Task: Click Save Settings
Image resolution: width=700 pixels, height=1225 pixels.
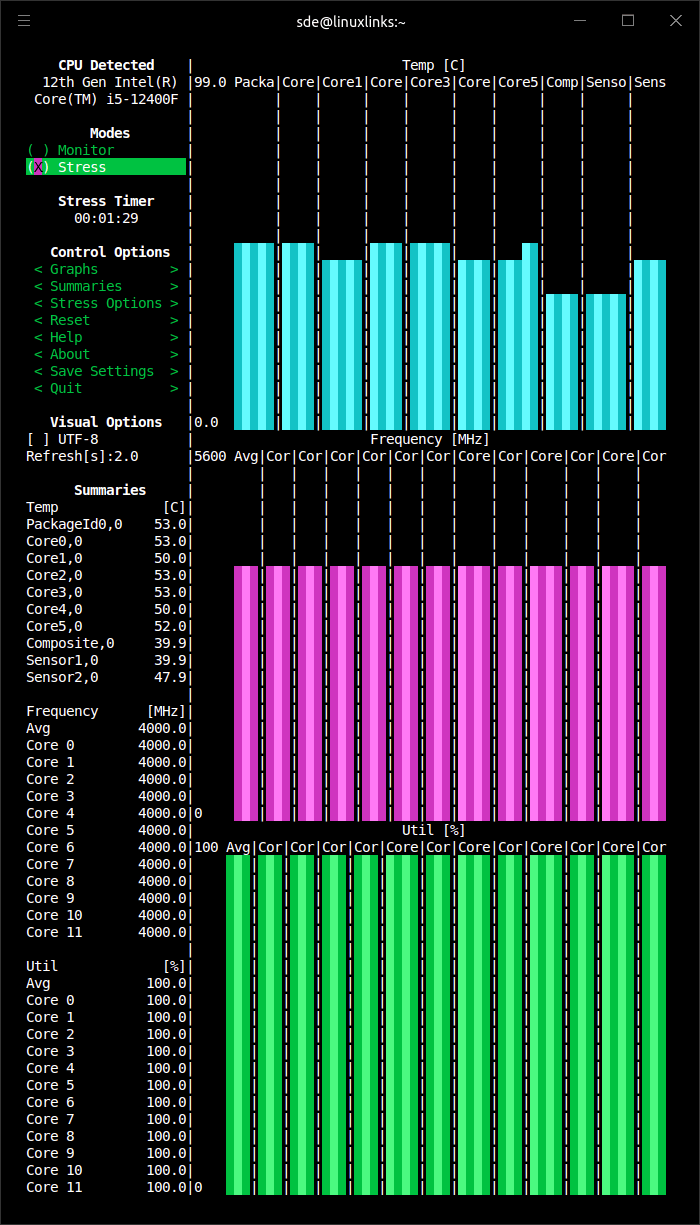Action: (106, 371)
